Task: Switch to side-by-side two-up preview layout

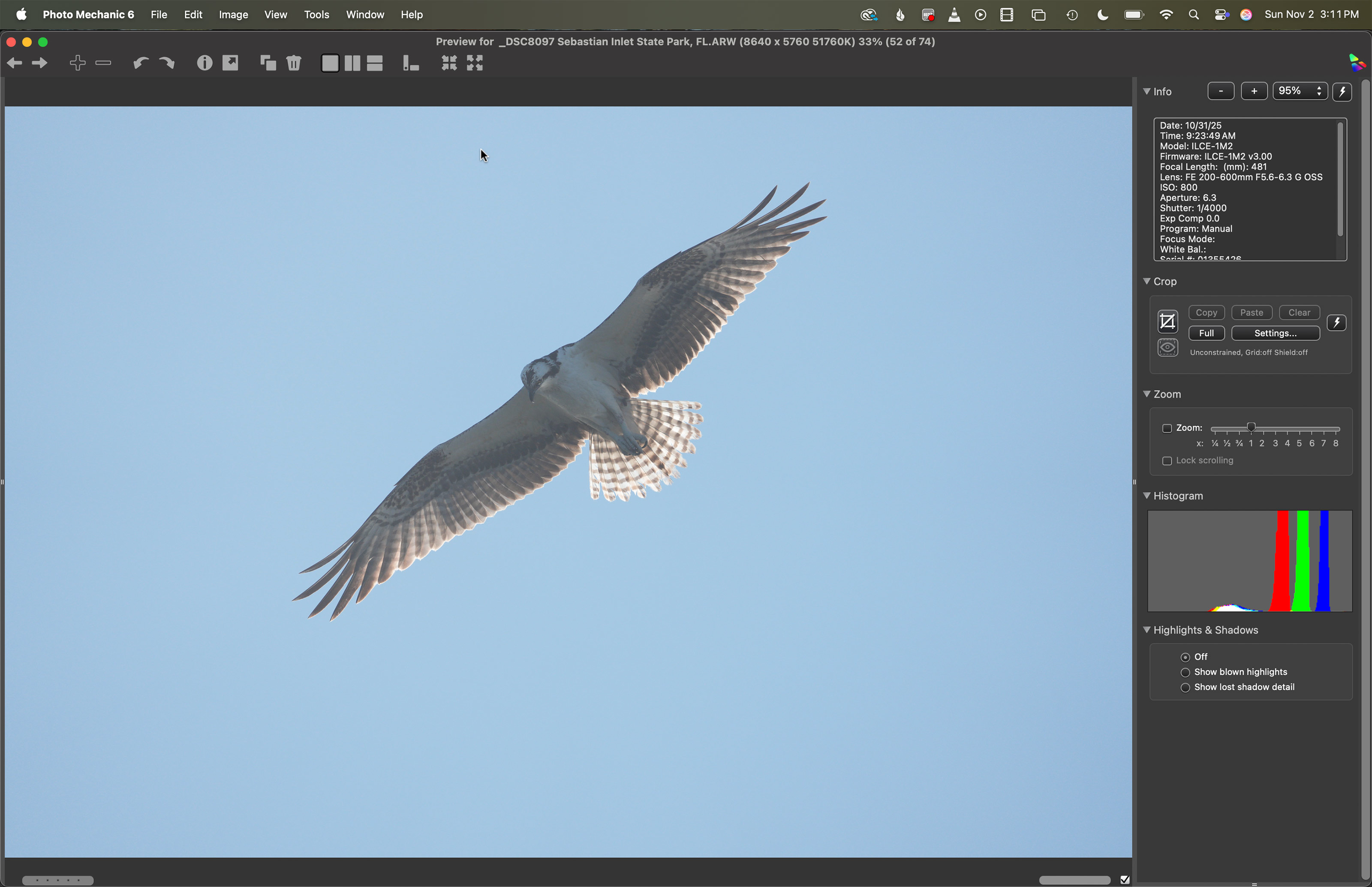Action: [352, 63]
